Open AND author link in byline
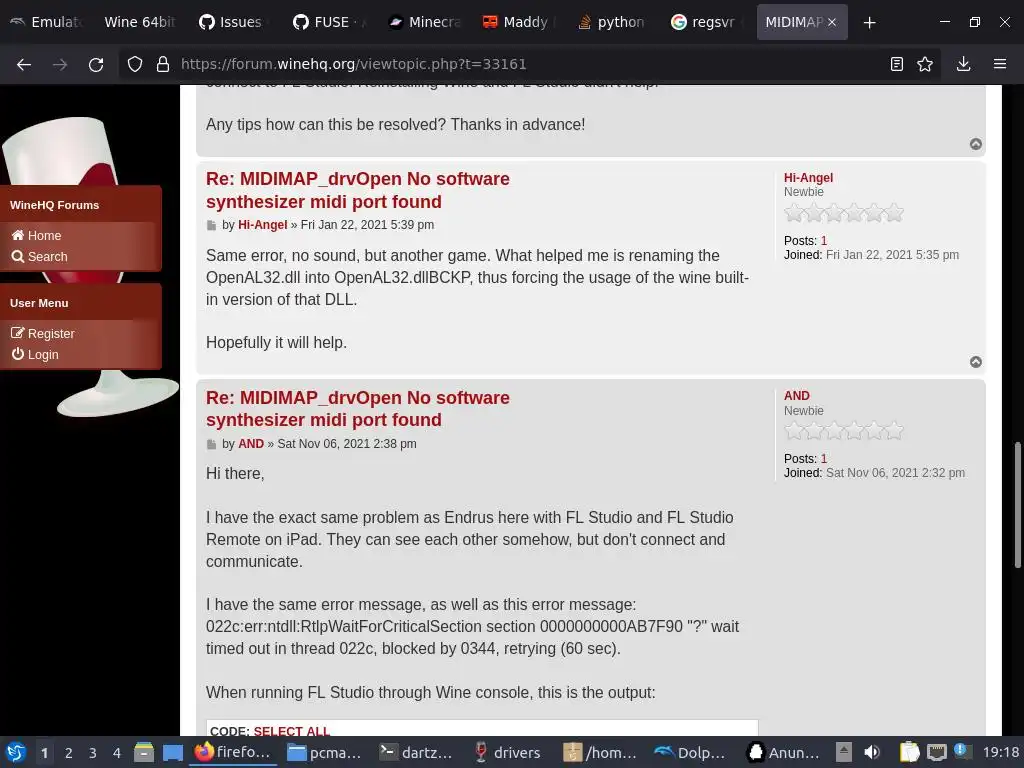Screen dimensions: 1024x768 251,443
